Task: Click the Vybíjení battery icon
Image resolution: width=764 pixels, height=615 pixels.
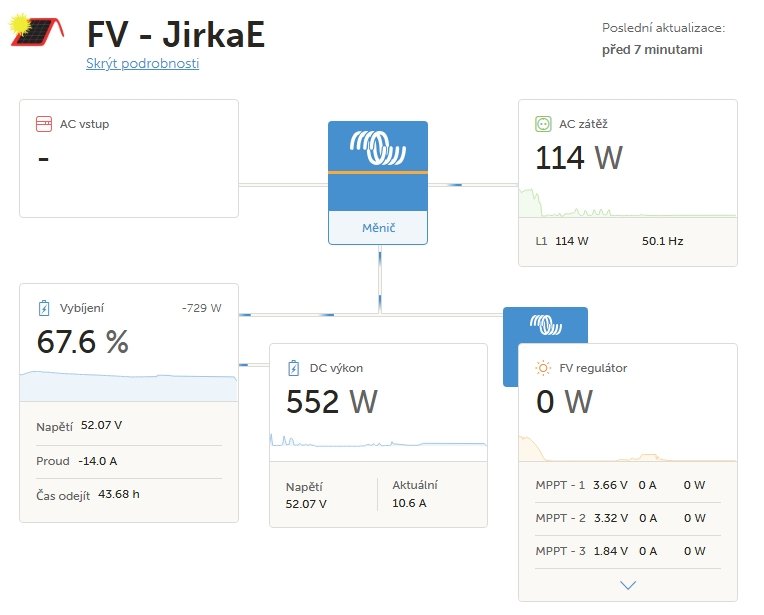Action: pos(44,308)
